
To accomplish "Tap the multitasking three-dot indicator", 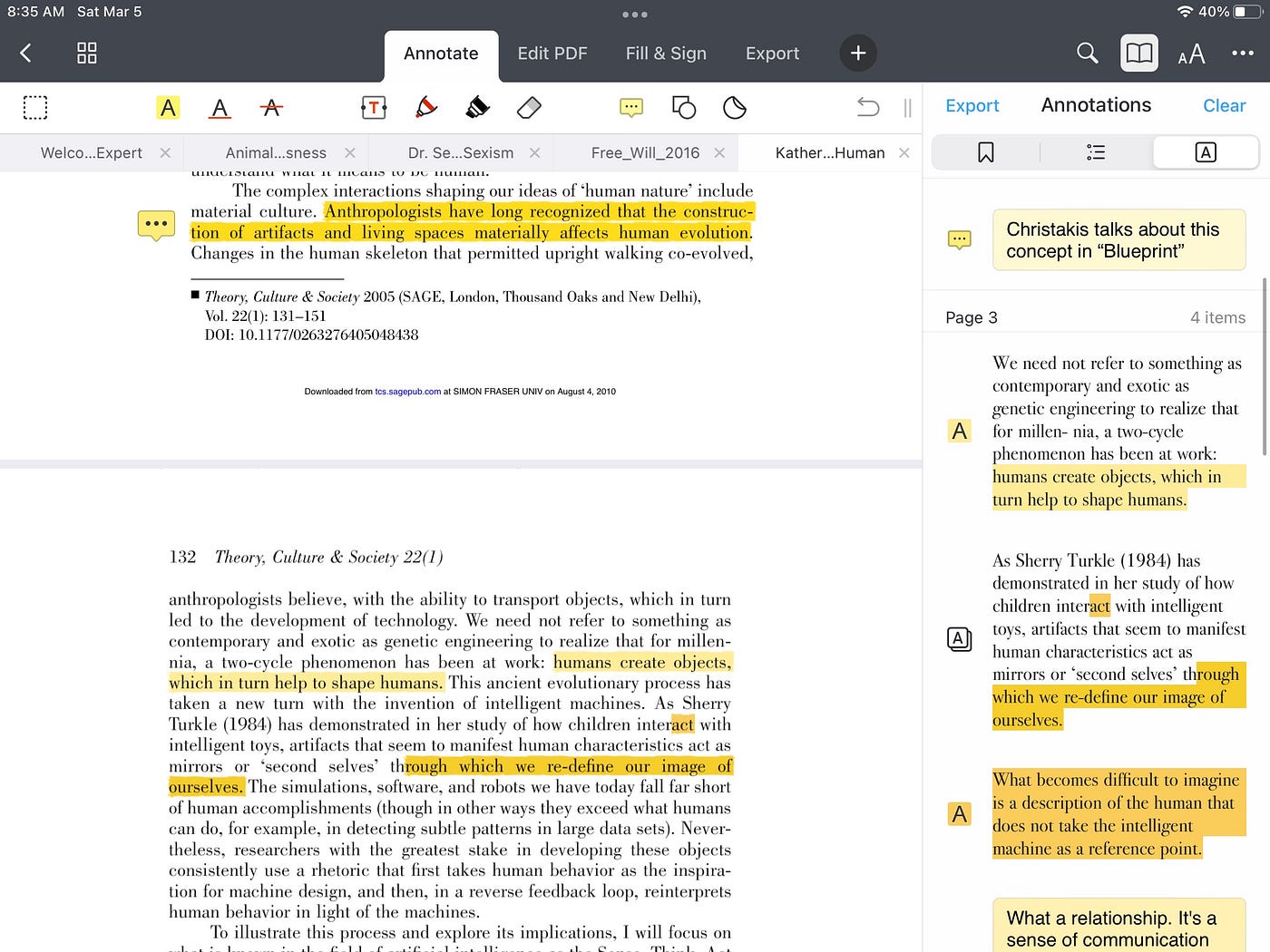I will pyautogui.click(x=635, y=15).
